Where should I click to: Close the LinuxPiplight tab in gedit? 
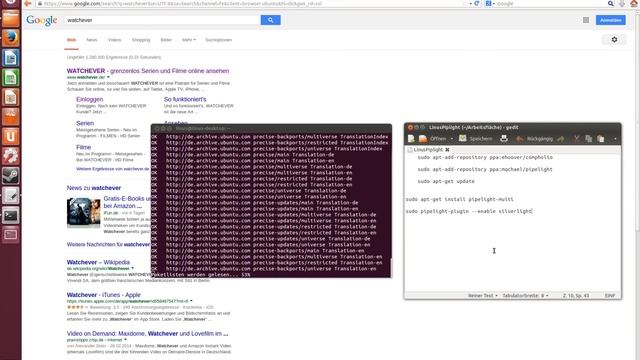click(x=447, y=150)
